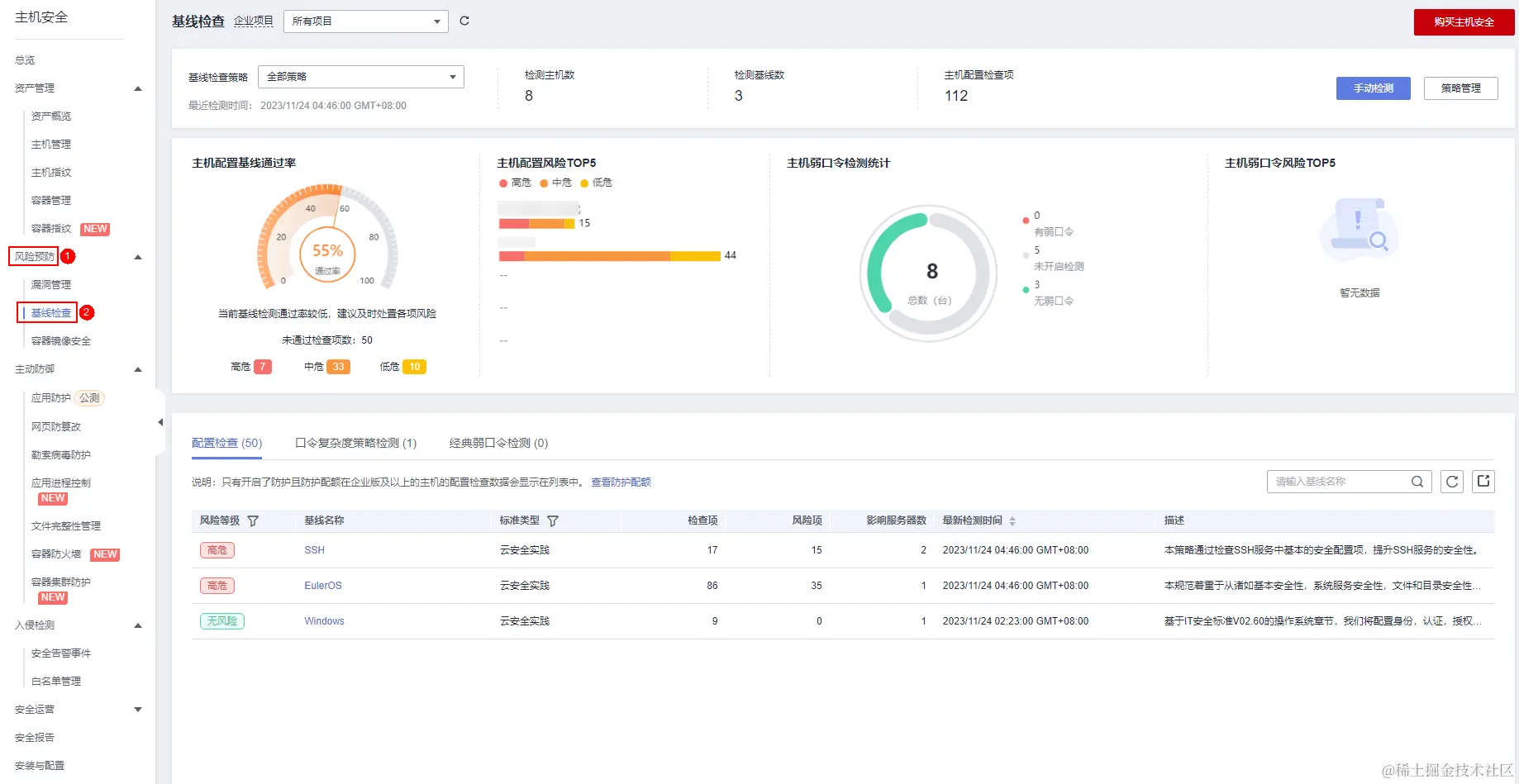Go to 总览 in sidebar
Image resolution: width=1519 pixels, height=784 pixels.
(x=25, y=60)
